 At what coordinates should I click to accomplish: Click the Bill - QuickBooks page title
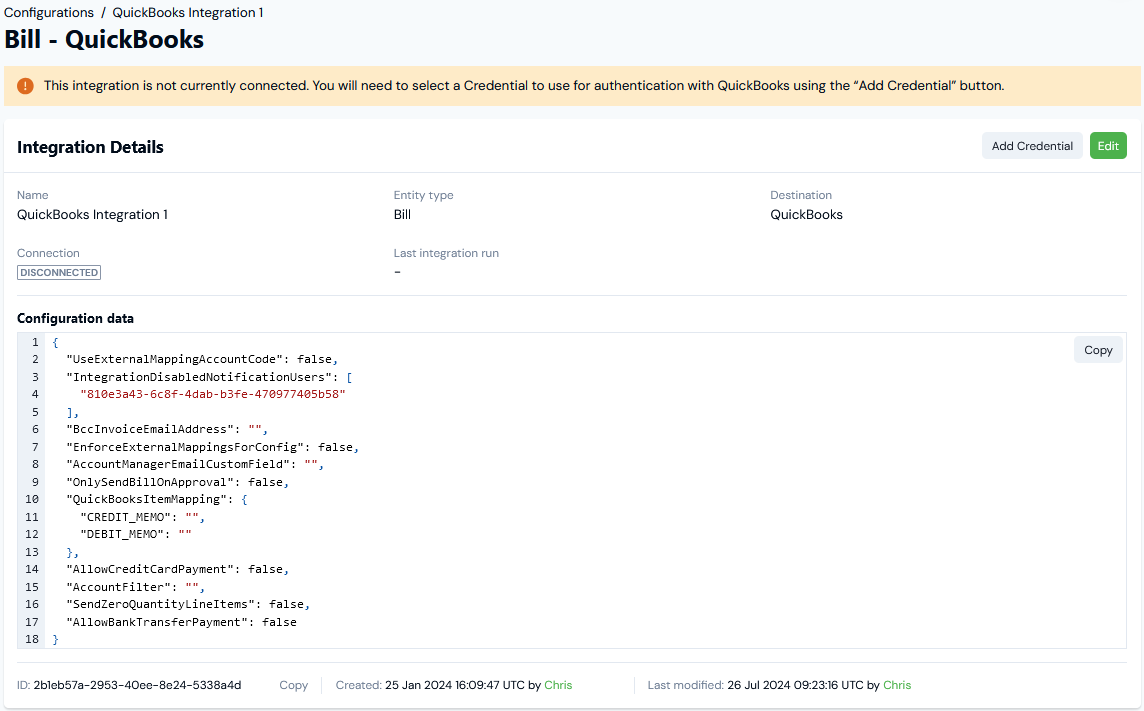pyautogui.click(x=104, y=39)
